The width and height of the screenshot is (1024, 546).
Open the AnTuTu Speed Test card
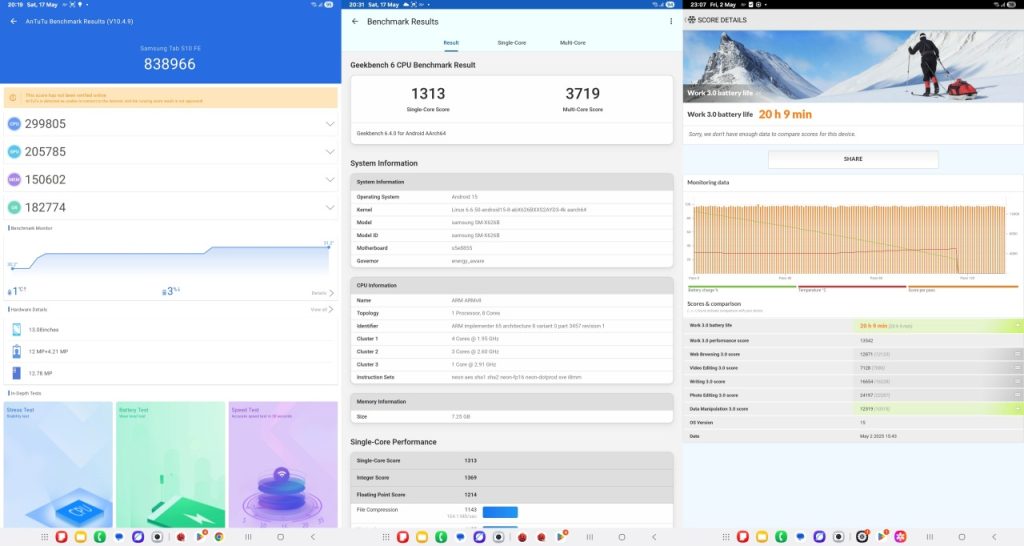(x=283, y=464)
